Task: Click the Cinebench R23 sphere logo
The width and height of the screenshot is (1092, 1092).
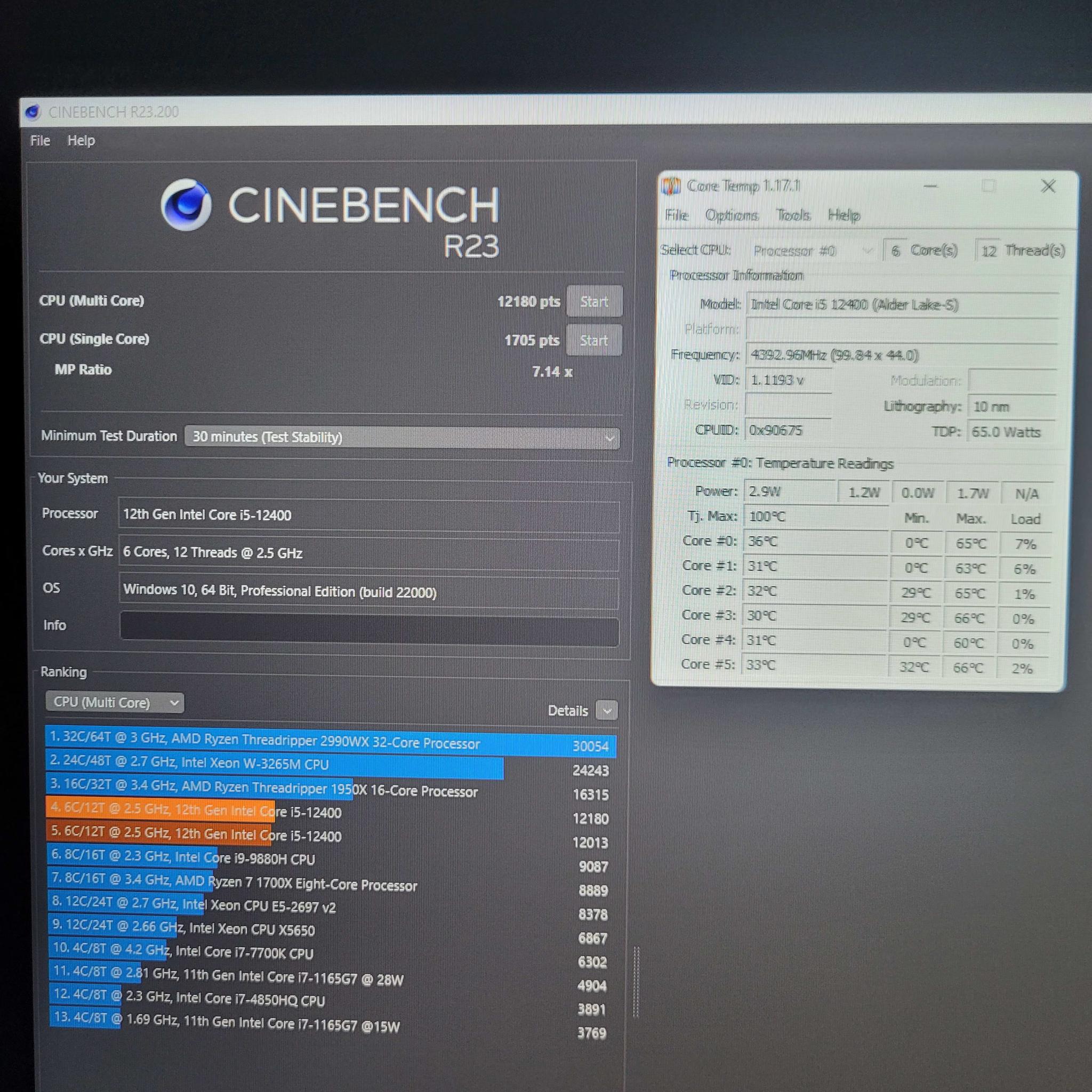Action: [186, 205]
